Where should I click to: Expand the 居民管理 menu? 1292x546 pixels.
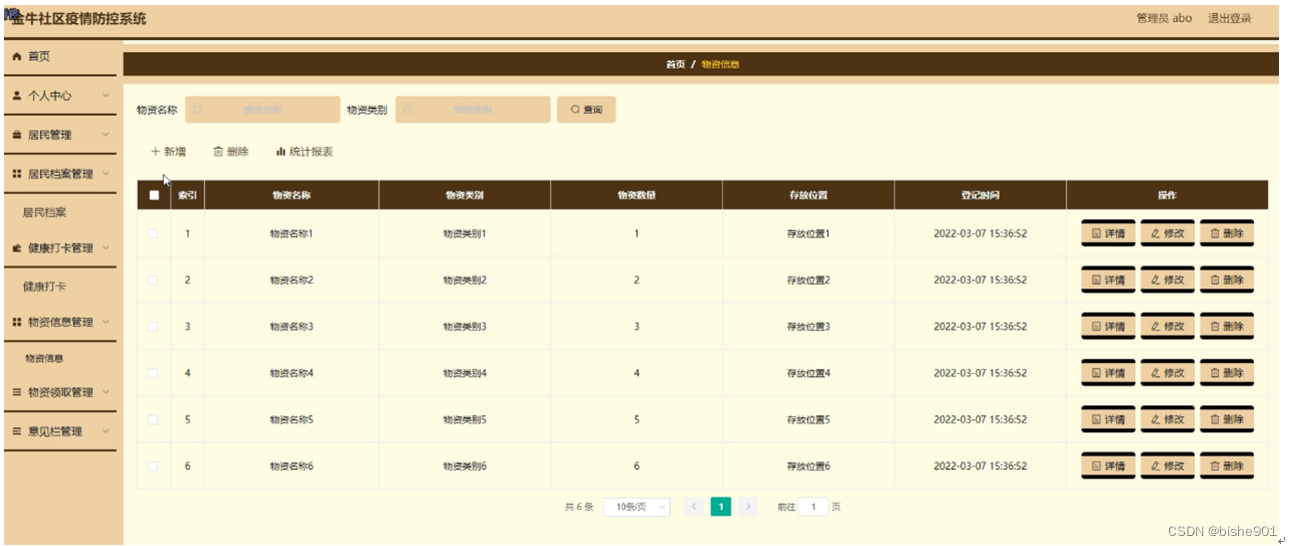[60, 135]
